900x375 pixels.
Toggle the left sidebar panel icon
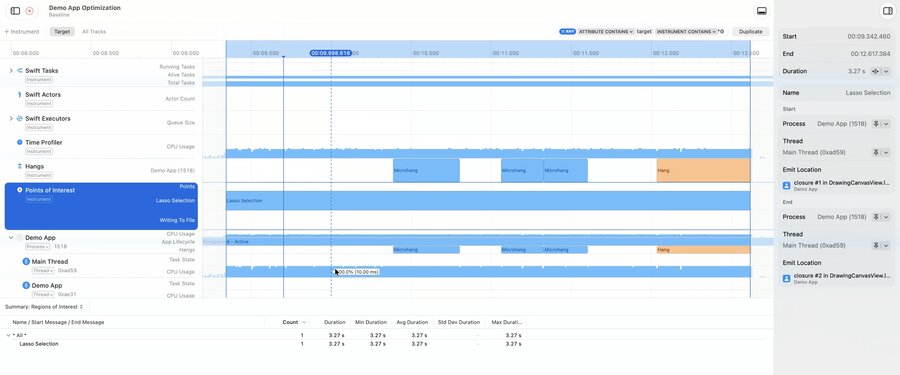click(15, 11)
